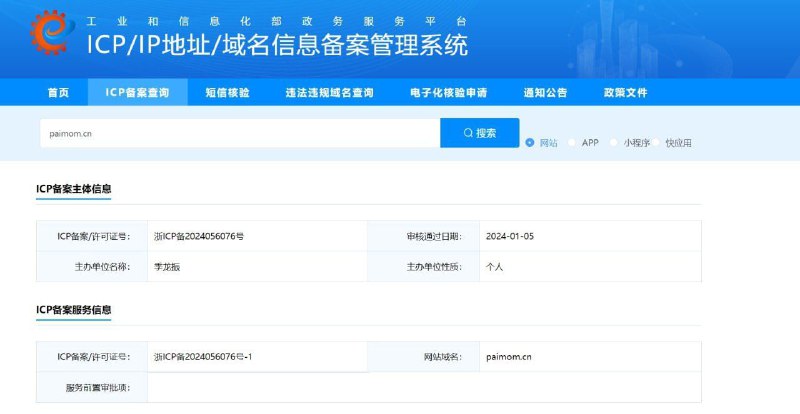Click the MIIT gear logo icon
Image resolution: width=800 pixels, height=414 pixels.
[48, 34]
